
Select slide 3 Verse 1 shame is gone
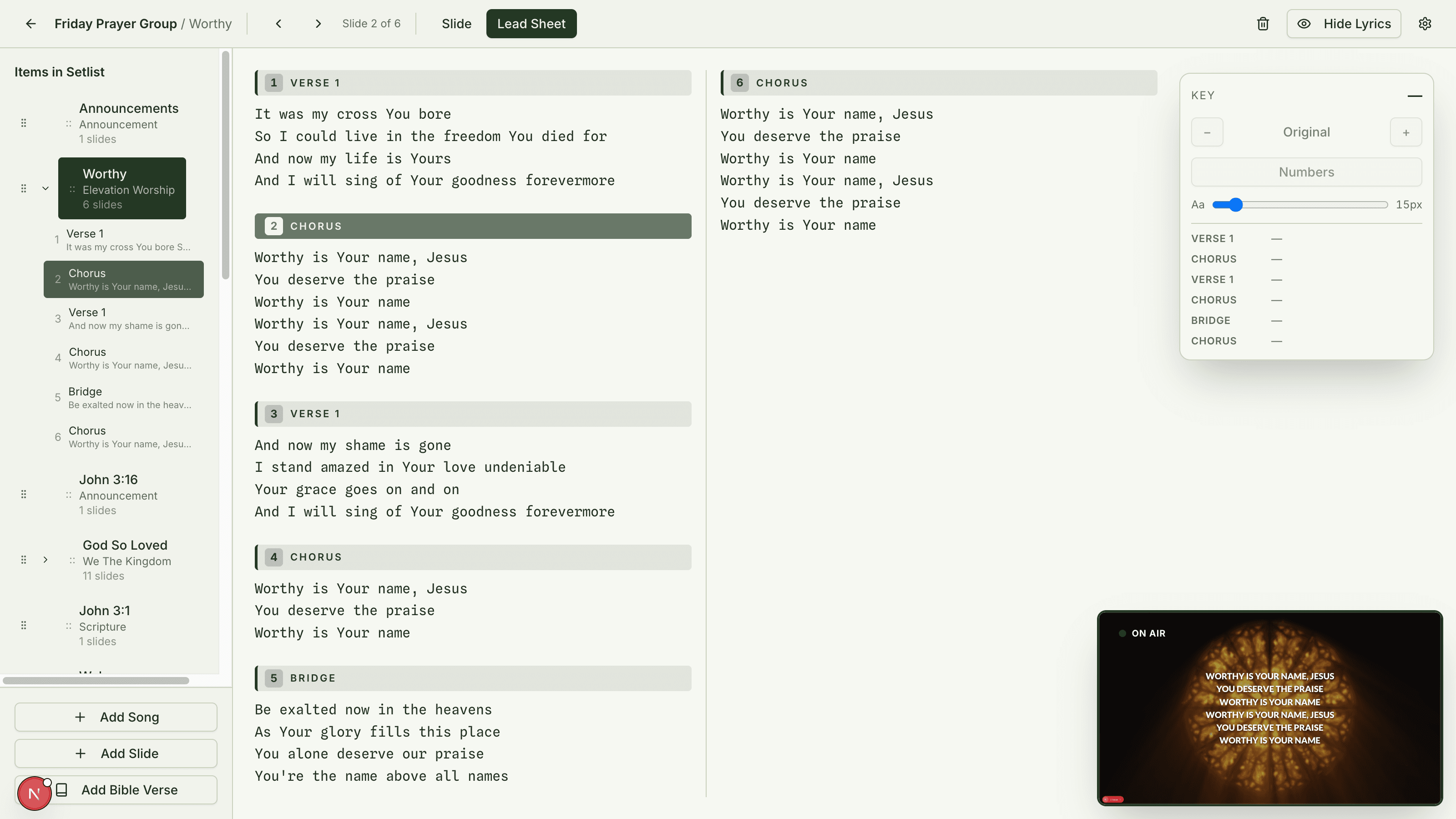coord(123,318)
